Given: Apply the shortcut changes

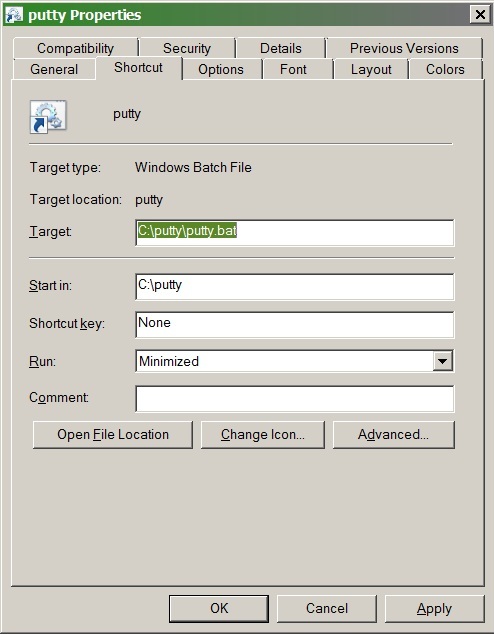Looking at the screenshot, I should pyautogui.click(x=435, y=609).
